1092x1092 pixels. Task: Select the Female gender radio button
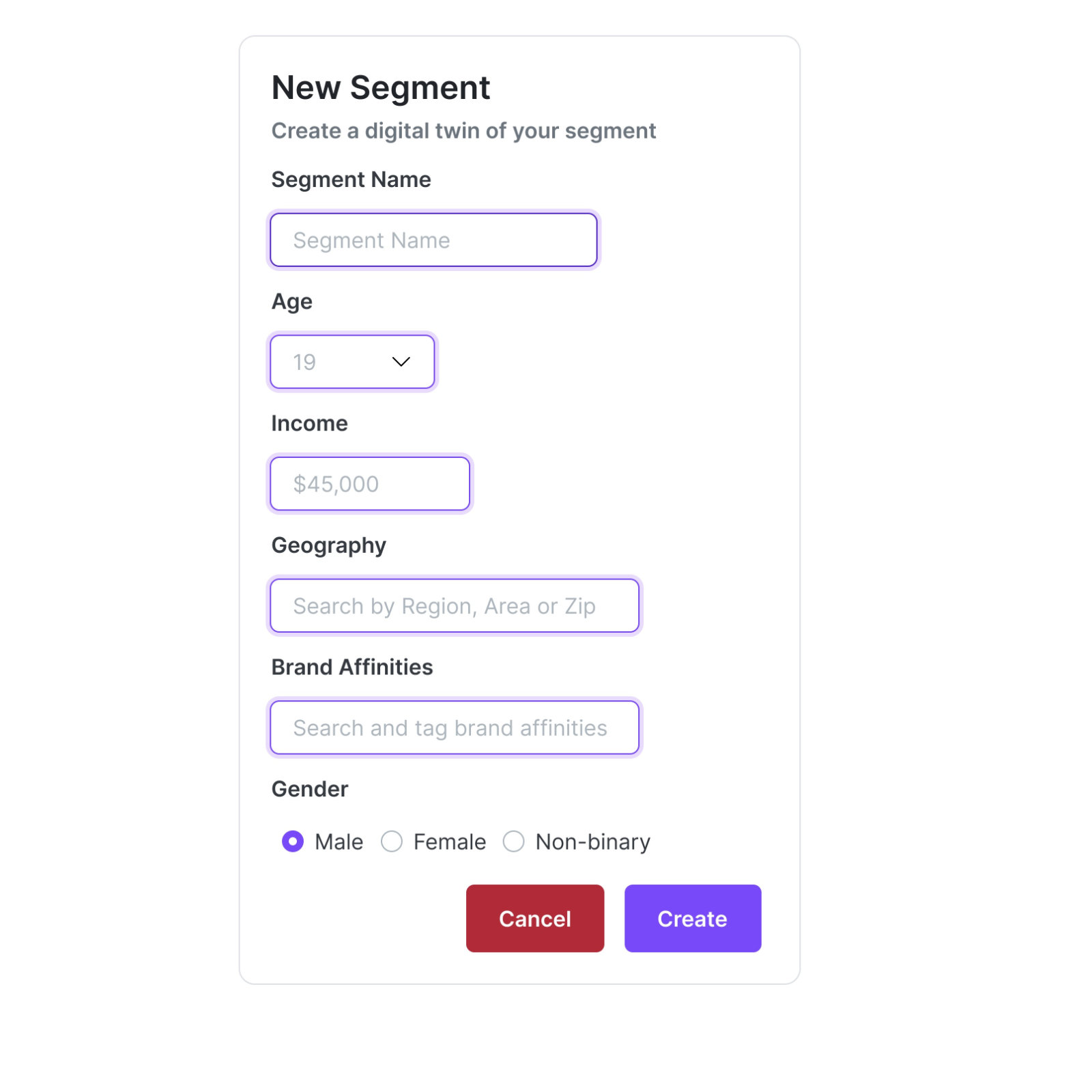coord(392,842)
